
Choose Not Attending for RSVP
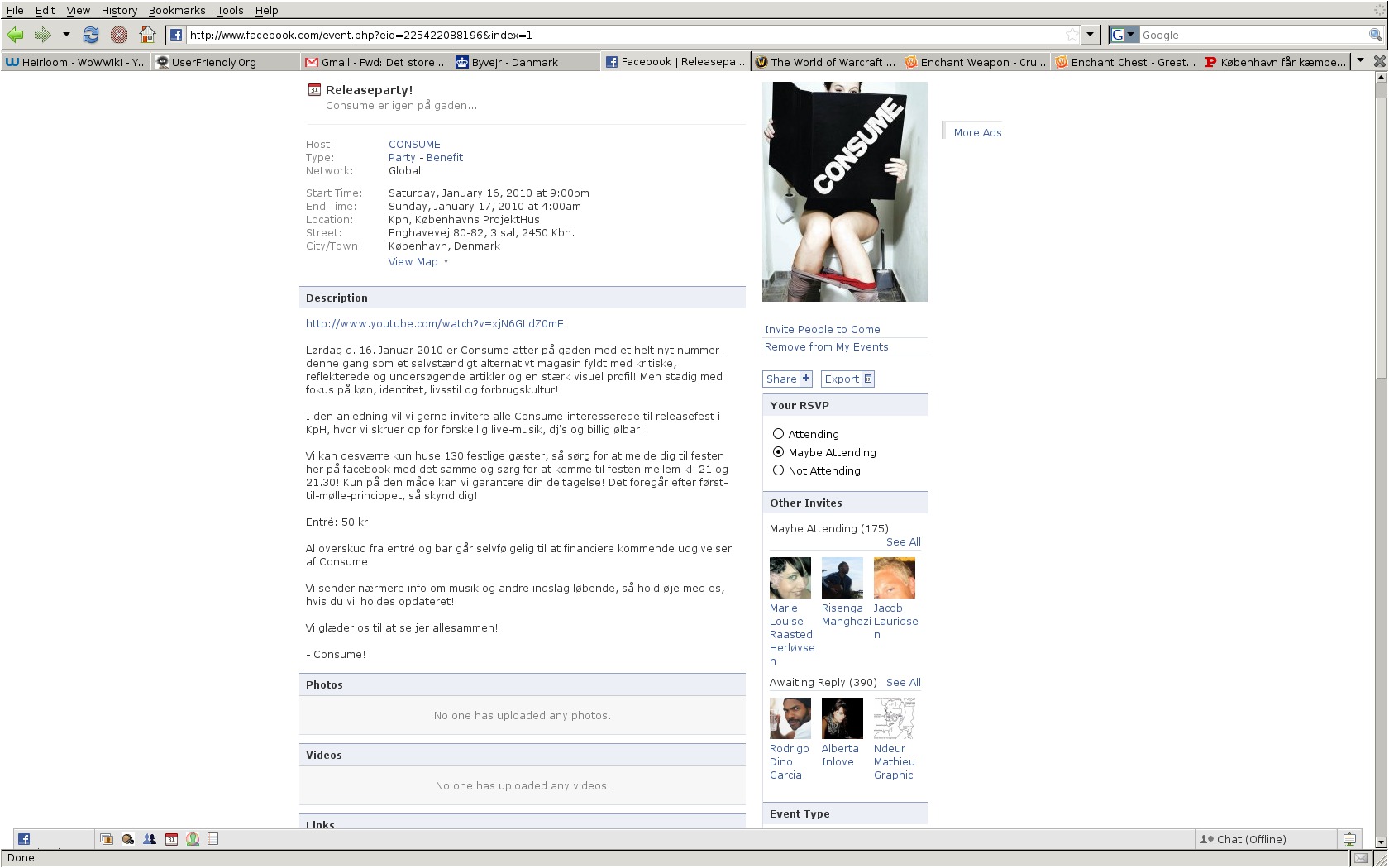coord(778,470)
